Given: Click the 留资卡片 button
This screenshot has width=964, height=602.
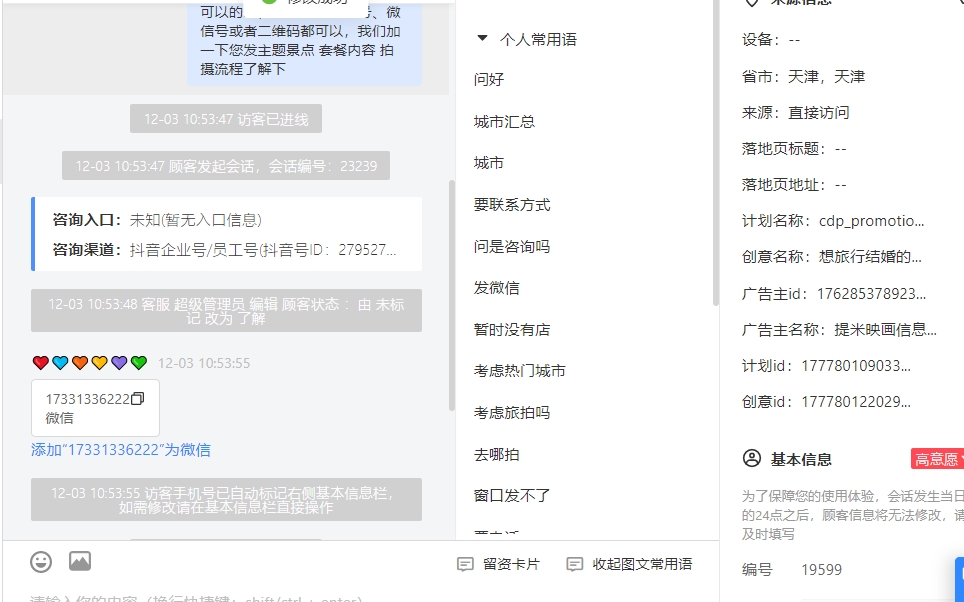Looking at the screenshot, I should pos(499,564).
